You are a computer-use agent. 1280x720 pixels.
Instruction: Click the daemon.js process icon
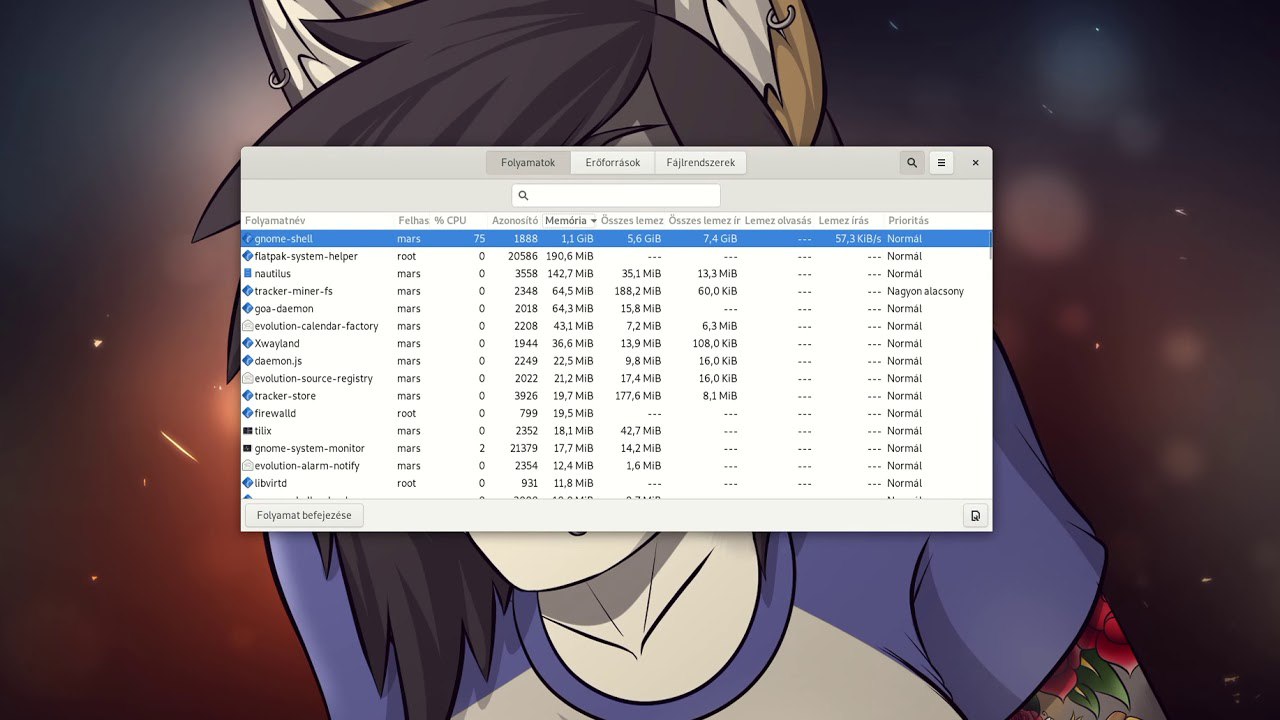248,361
